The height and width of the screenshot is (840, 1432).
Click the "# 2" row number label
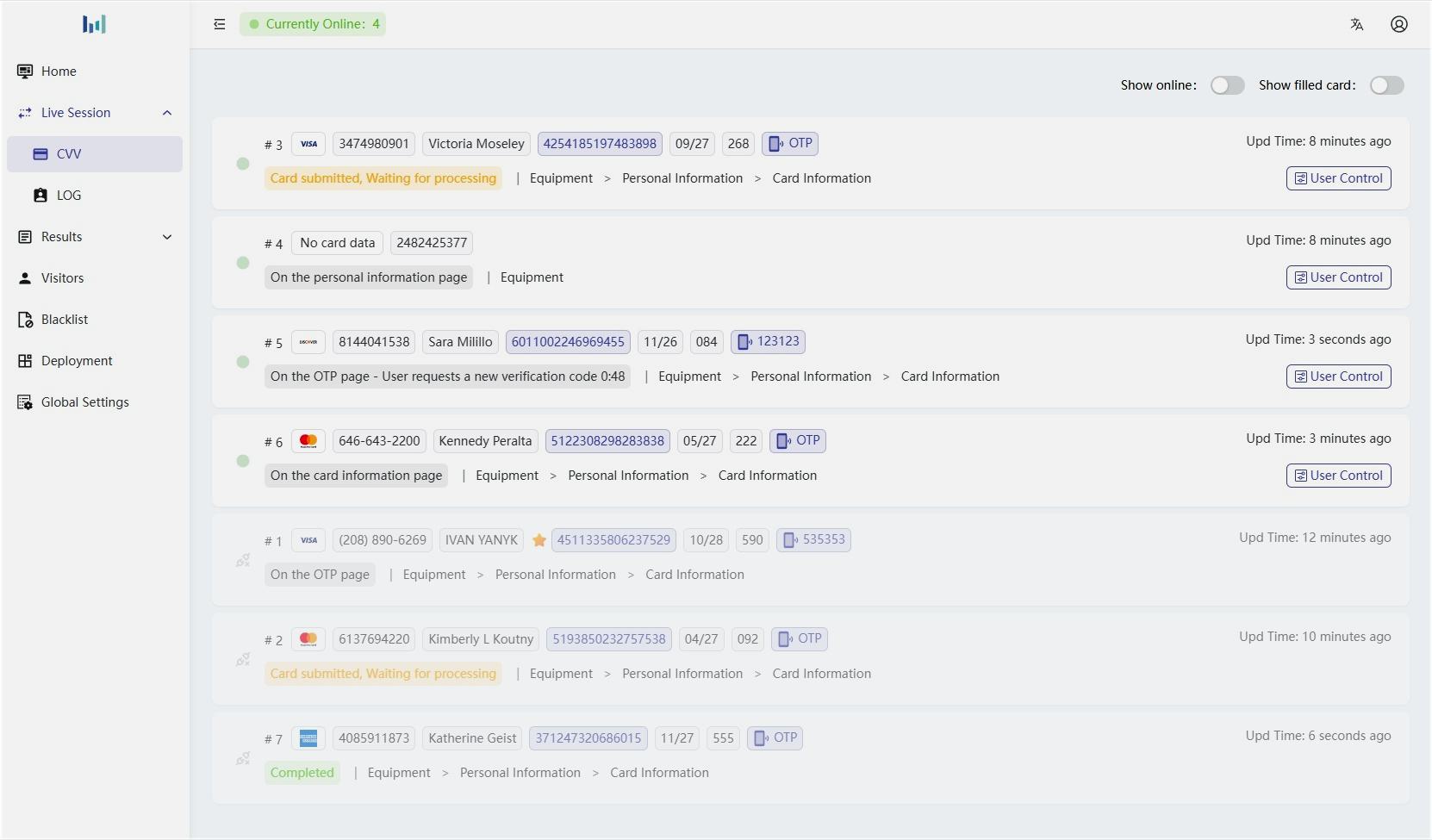273,640
